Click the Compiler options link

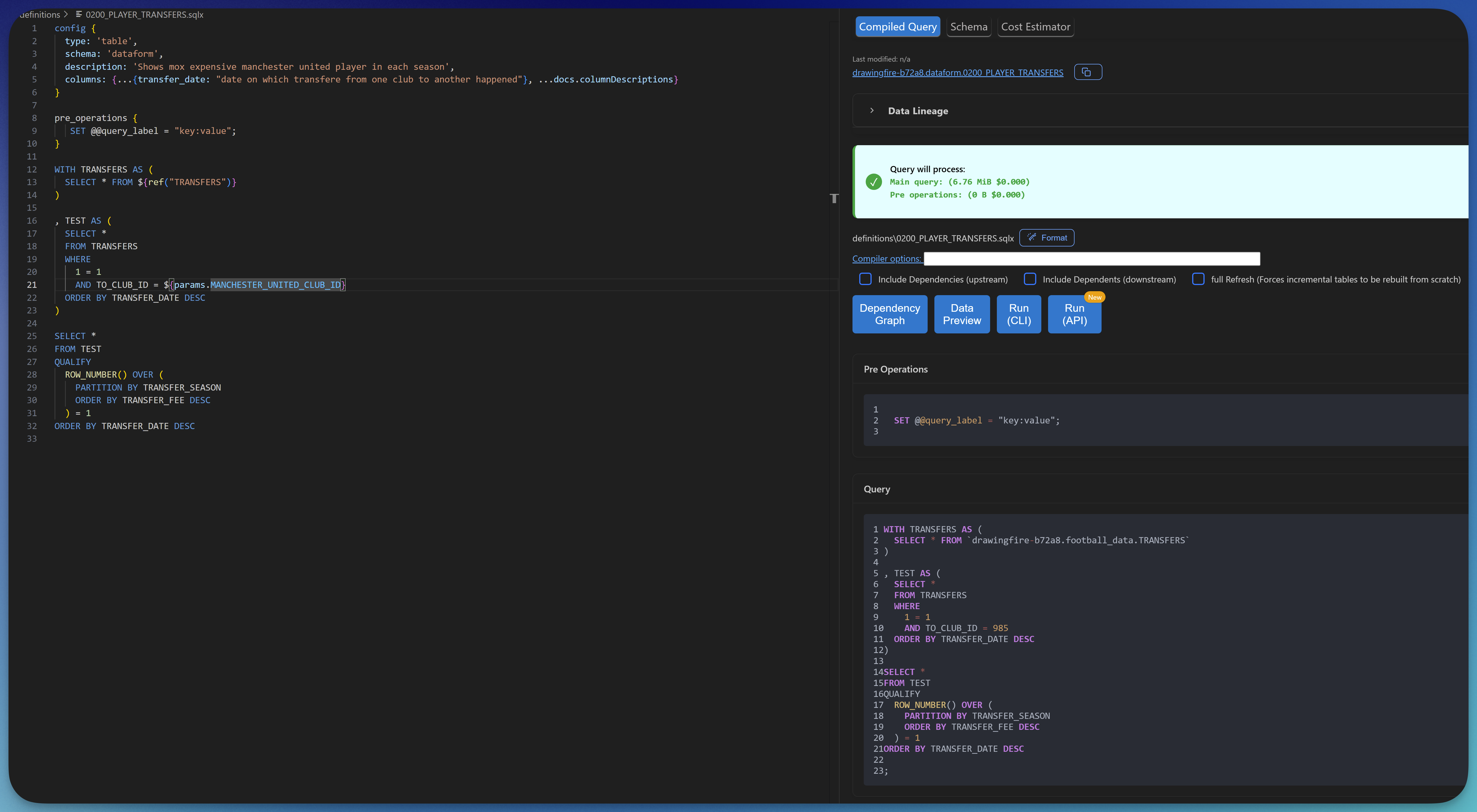pyautogui.click(x=887, y=259)
